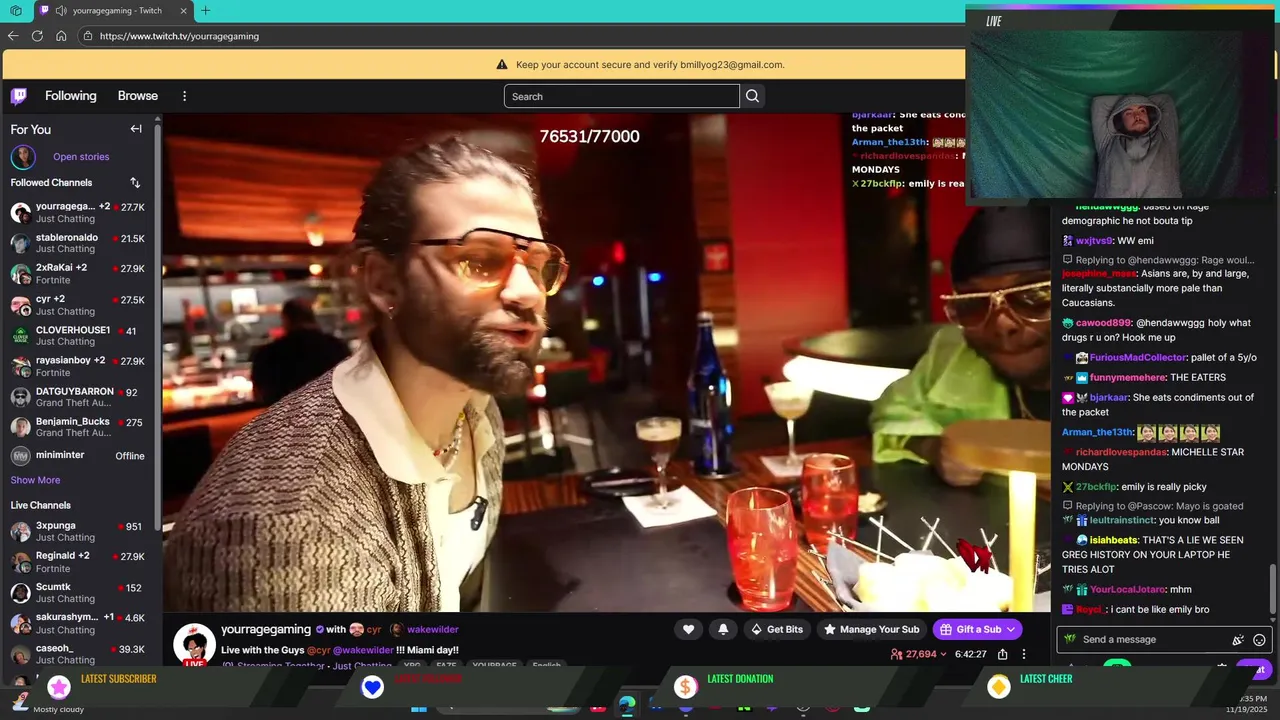This screenshot has width=1280, height=720.
Task: Collapse the For You sidebar
Action: point(136,129)
